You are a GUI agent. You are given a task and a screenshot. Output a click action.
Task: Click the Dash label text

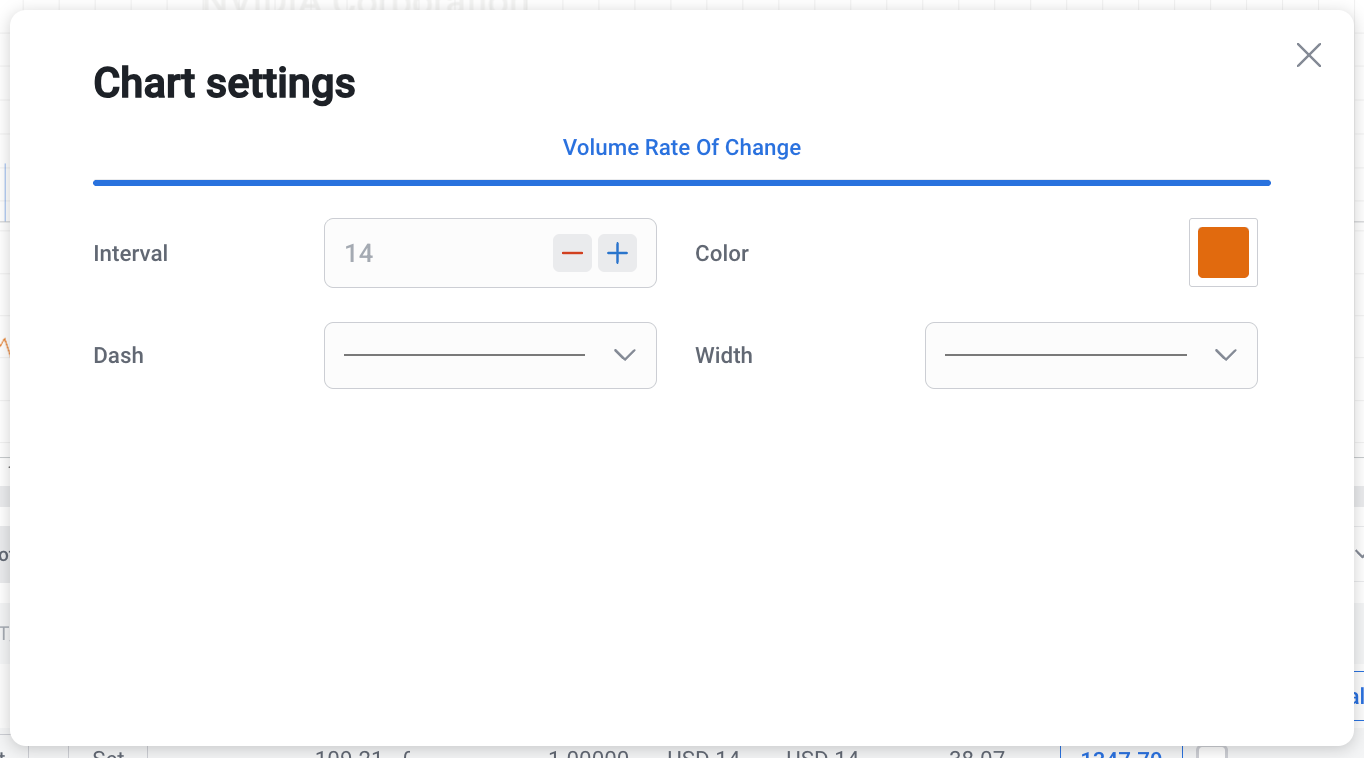tap(118, 356)
